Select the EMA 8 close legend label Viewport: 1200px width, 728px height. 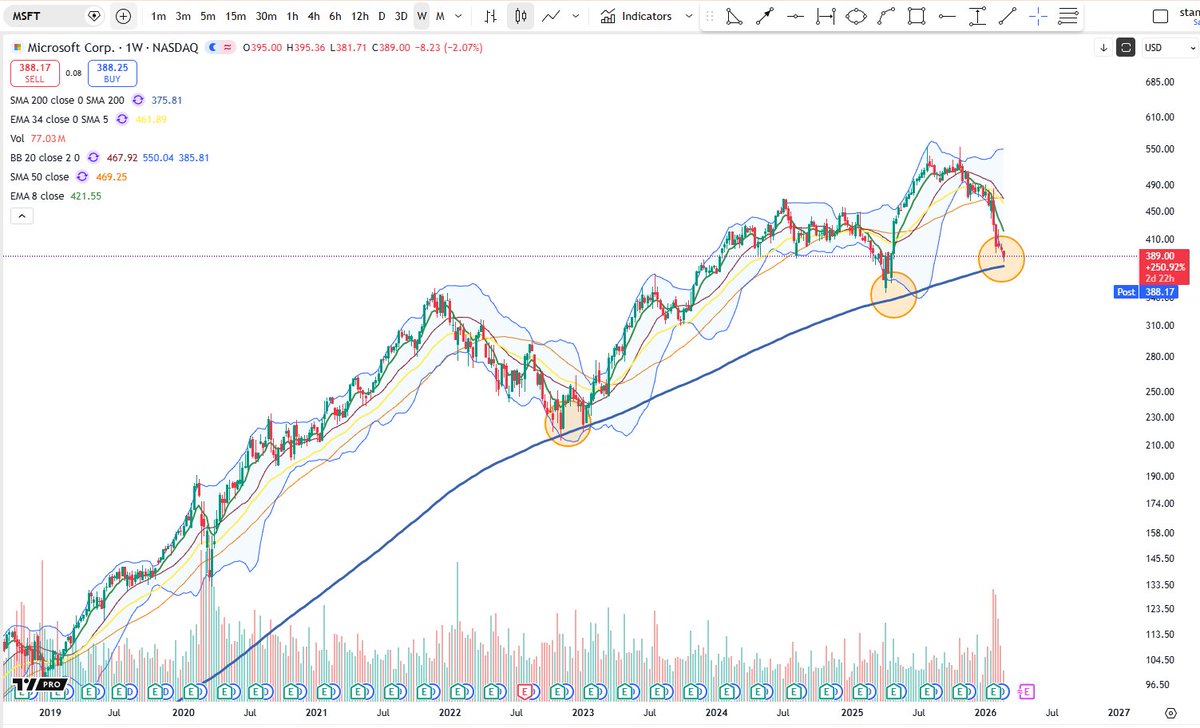coord(37,196)
